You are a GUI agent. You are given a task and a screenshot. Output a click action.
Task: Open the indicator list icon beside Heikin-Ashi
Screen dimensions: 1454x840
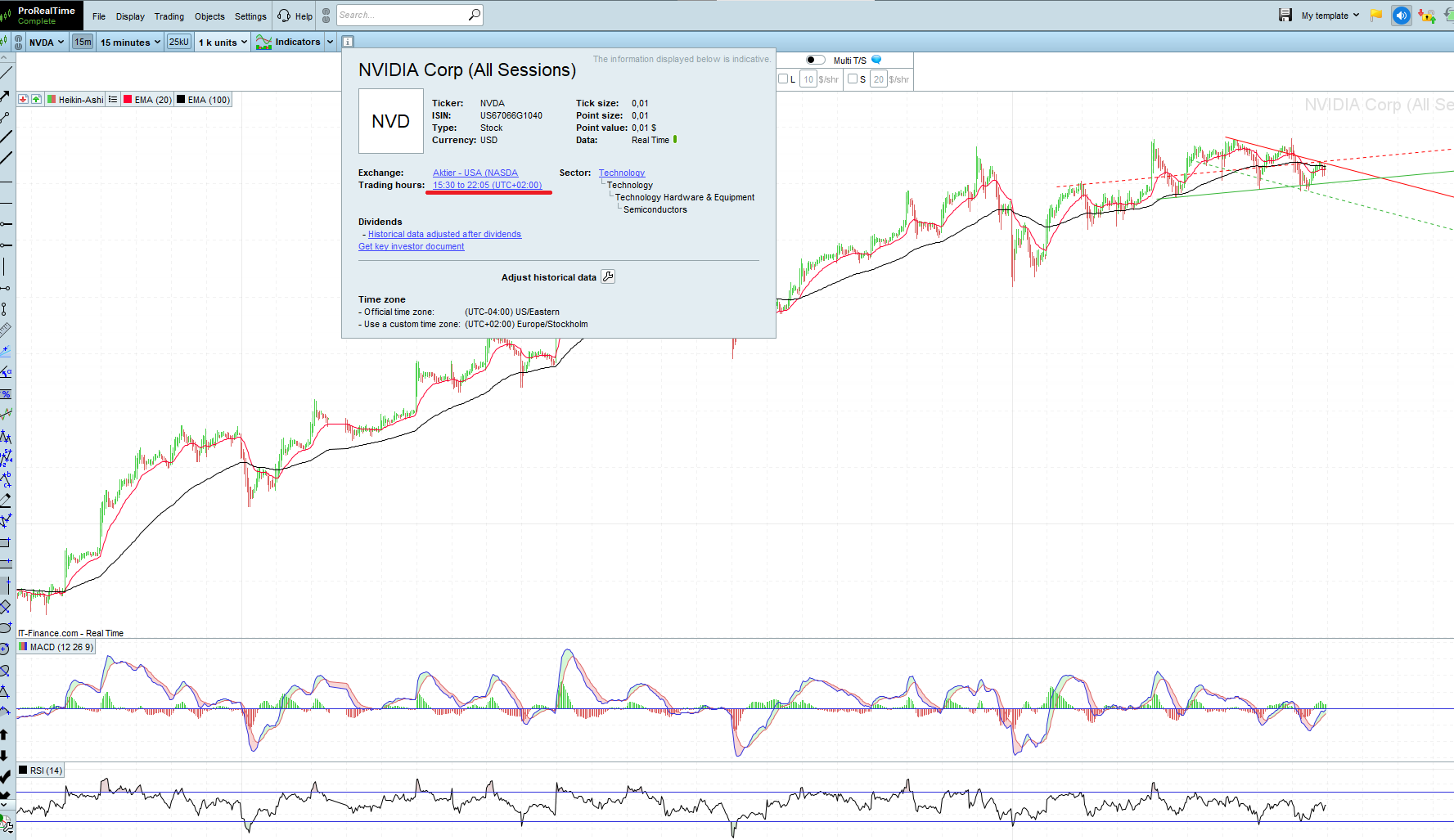[x=113, y=100]
